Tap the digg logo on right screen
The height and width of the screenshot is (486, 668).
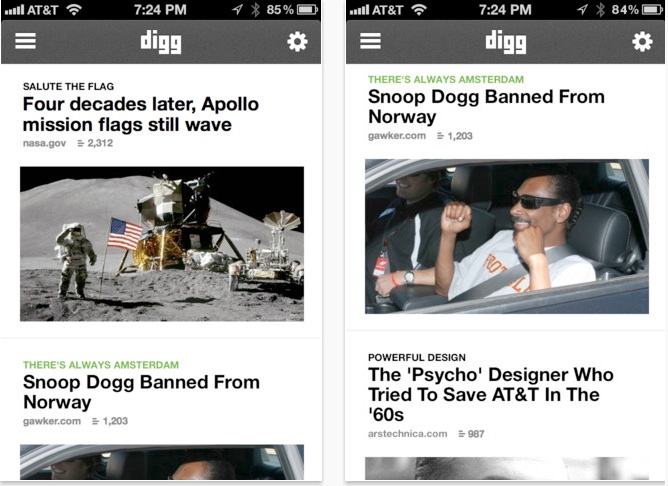(x=506, y=42)
